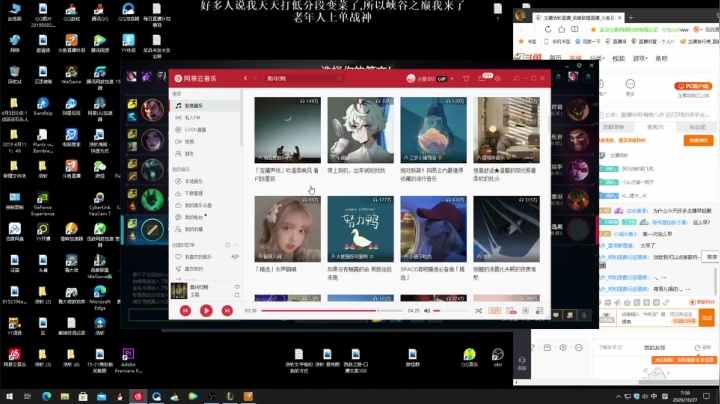Open the playlist queue icon in player bar
This screenshot has width=720, height=404.
coord(540,311)
